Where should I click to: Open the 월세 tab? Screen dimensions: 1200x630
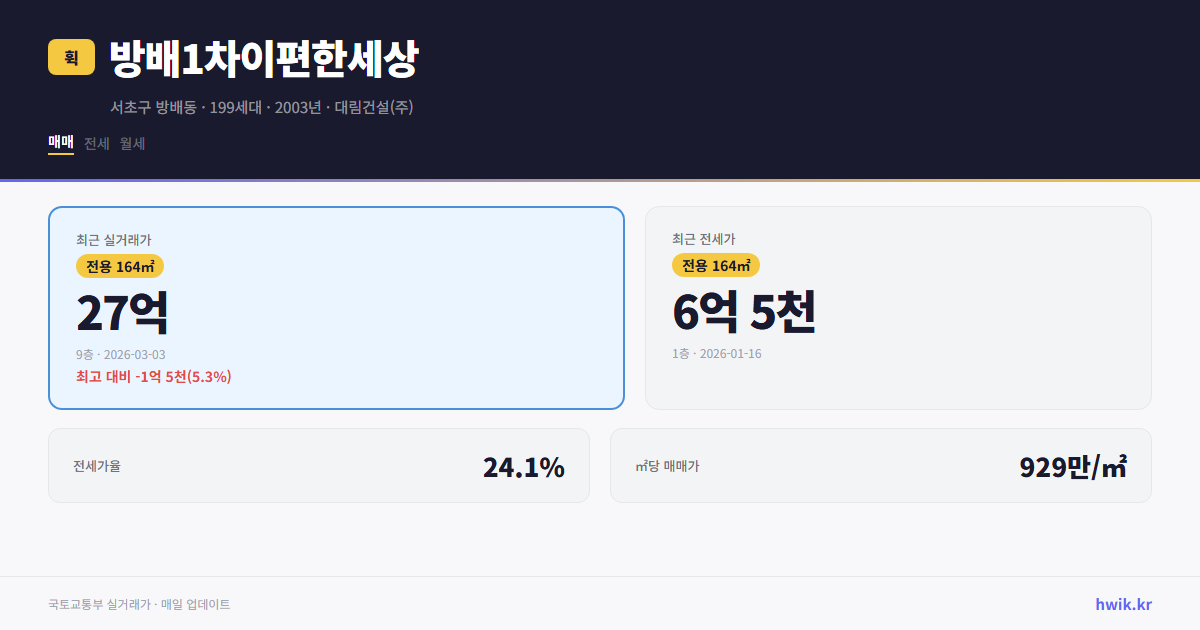131,143
